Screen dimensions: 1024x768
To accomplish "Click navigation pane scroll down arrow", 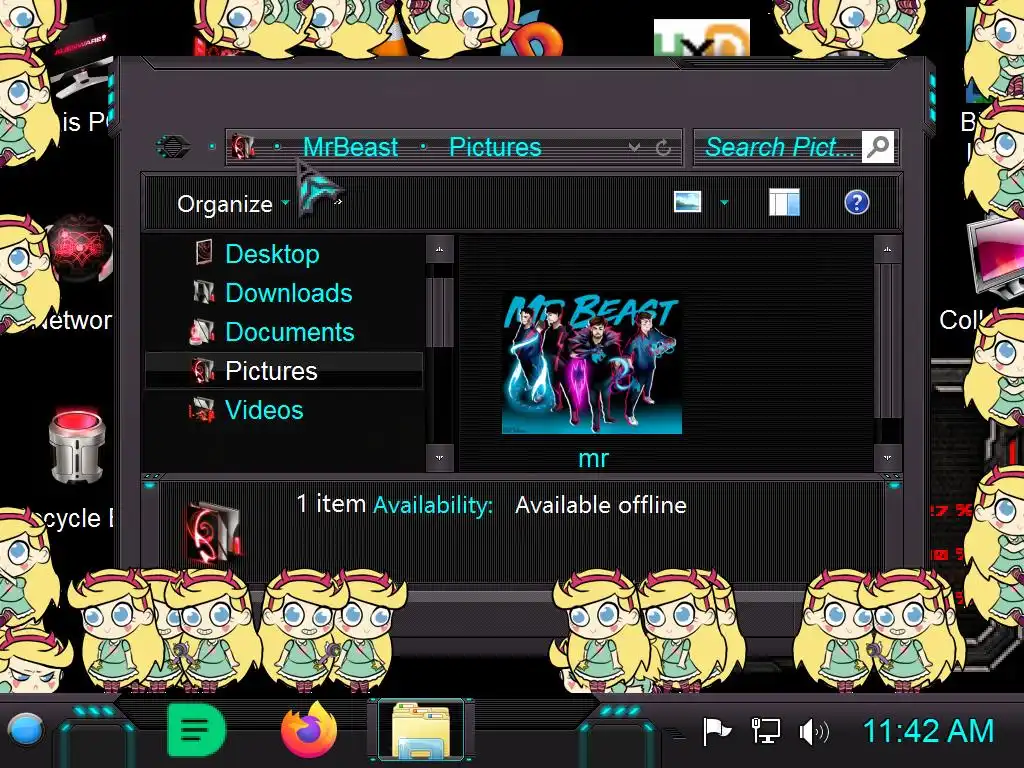I will click(440, 458).
